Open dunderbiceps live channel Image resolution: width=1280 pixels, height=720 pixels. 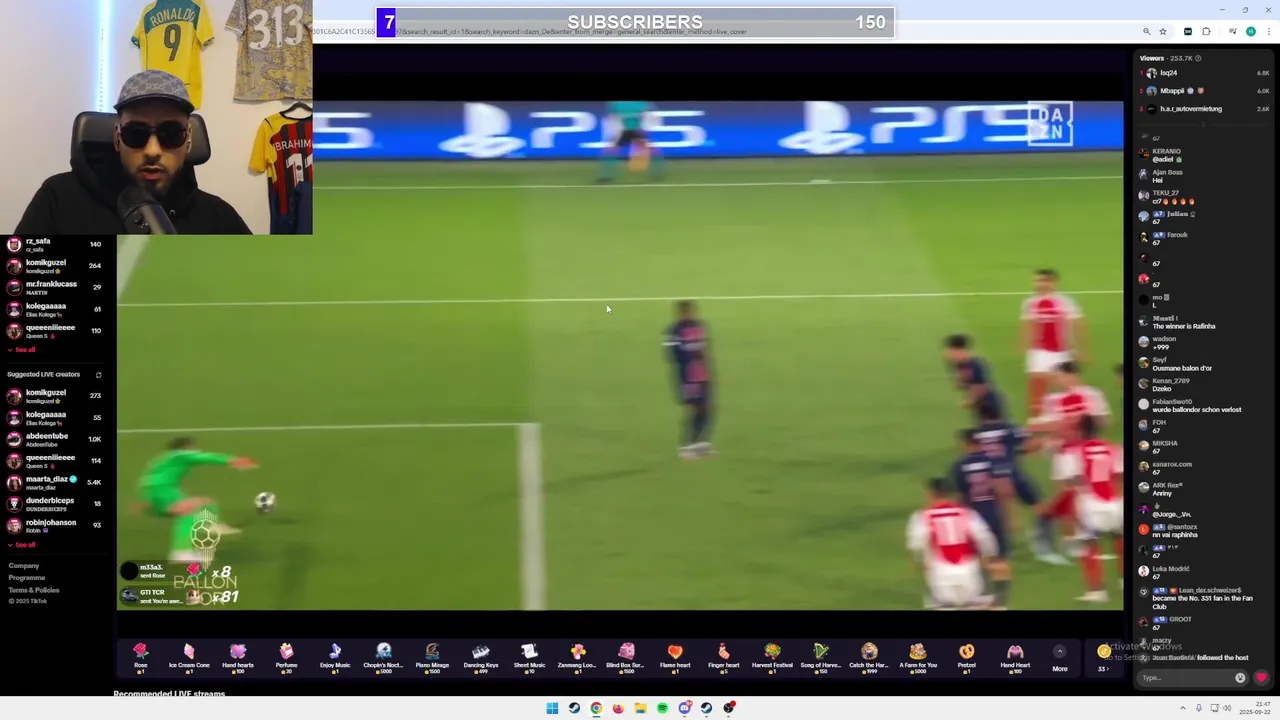pos(55,503)
